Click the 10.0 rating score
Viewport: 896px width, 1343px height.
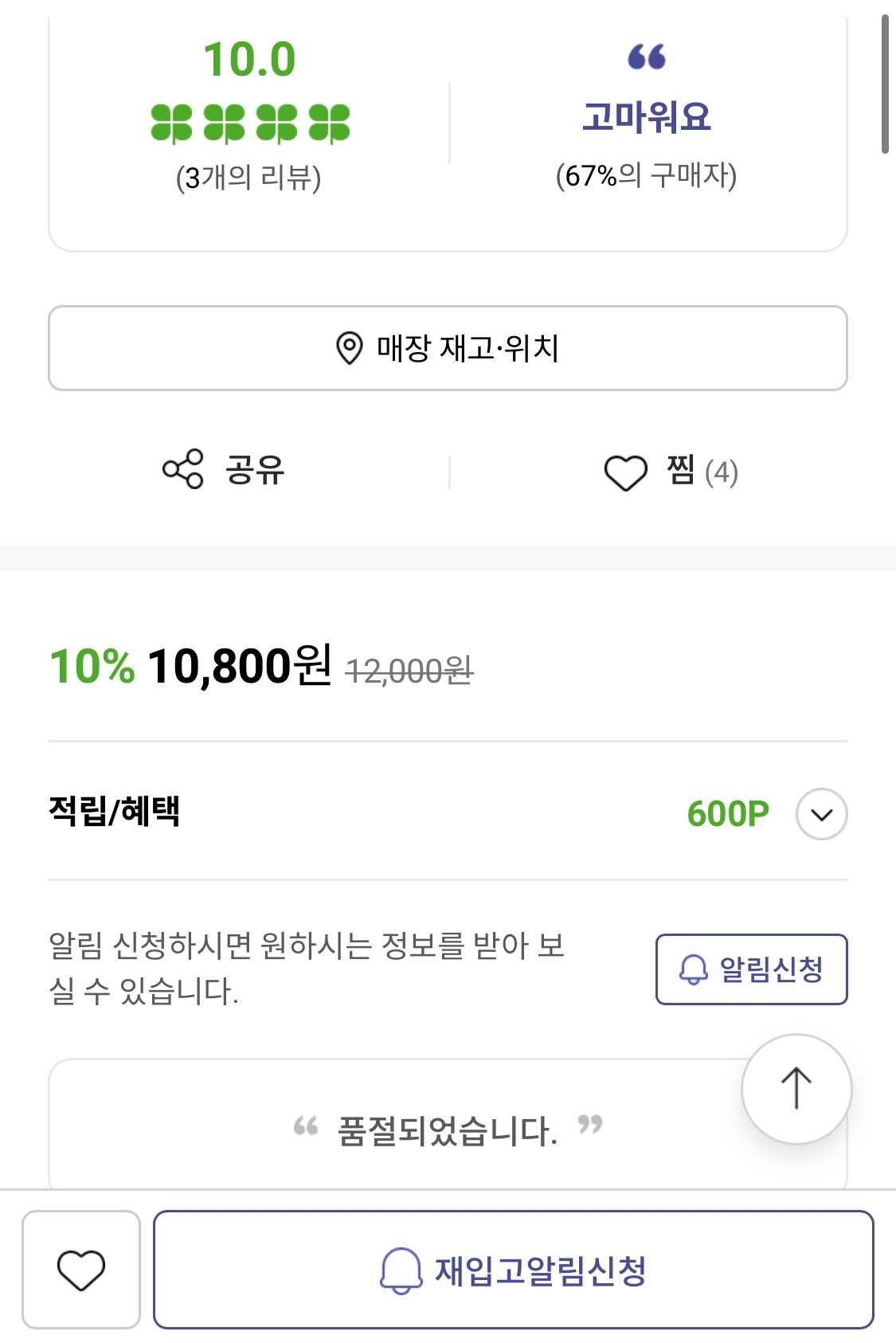[249, 60]
